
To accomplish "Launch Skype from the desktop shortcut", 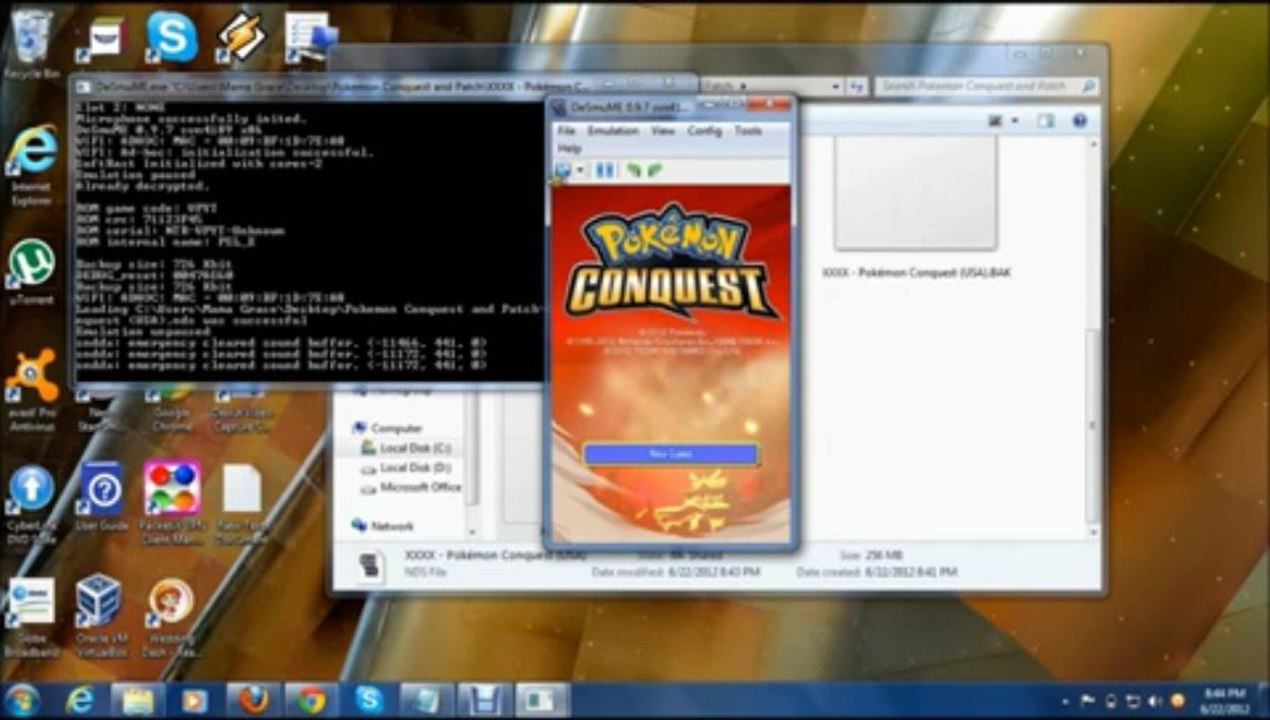I will tap(171, 38).
